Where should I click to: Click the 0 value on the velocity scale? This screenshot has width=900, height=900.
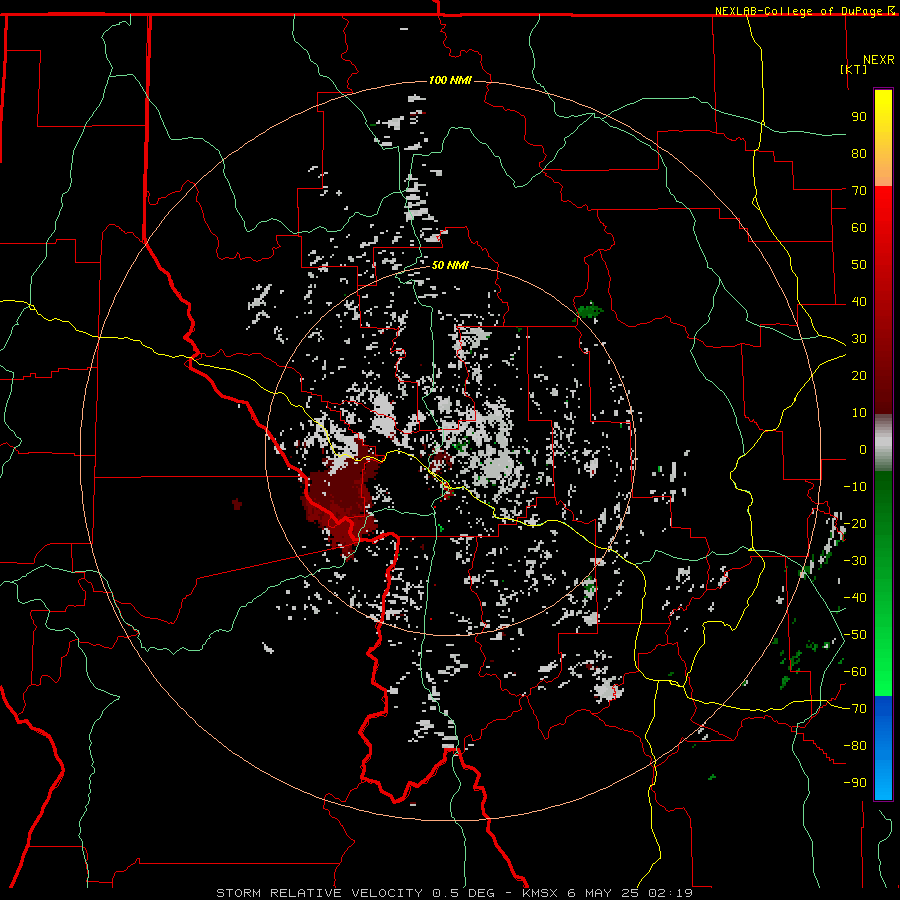pyautogui.click(x=863, y=450)
